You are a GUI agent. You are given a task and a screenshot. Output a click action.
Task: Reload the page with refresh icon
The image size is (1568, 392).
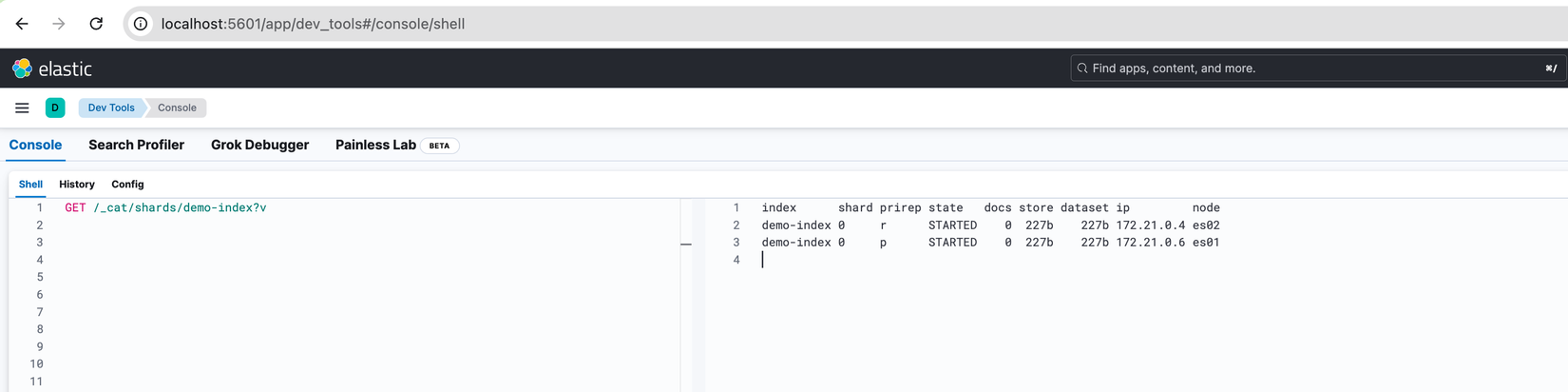96,24
